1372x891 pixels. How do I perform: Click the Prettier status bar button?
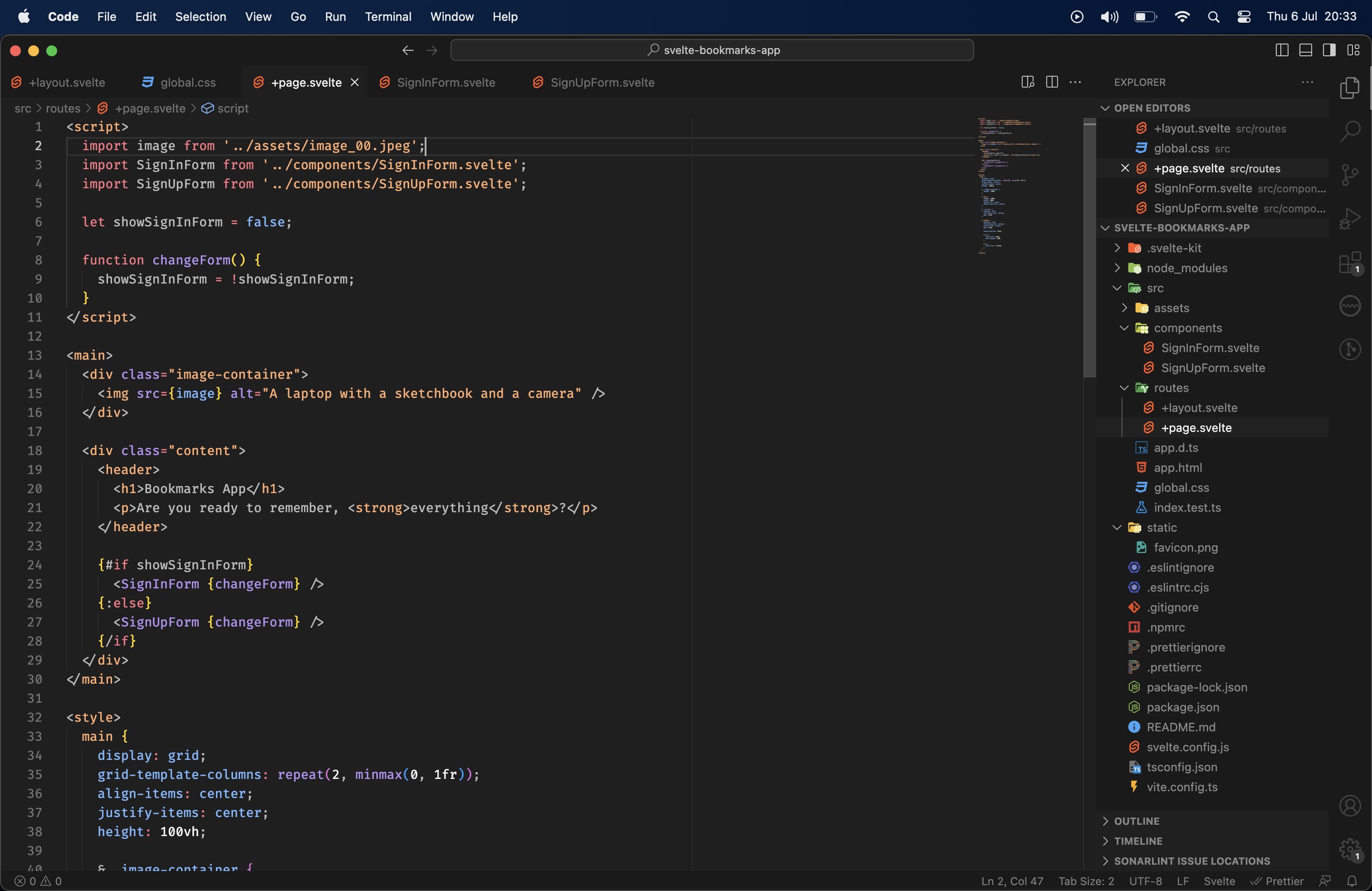[1277, 881]
